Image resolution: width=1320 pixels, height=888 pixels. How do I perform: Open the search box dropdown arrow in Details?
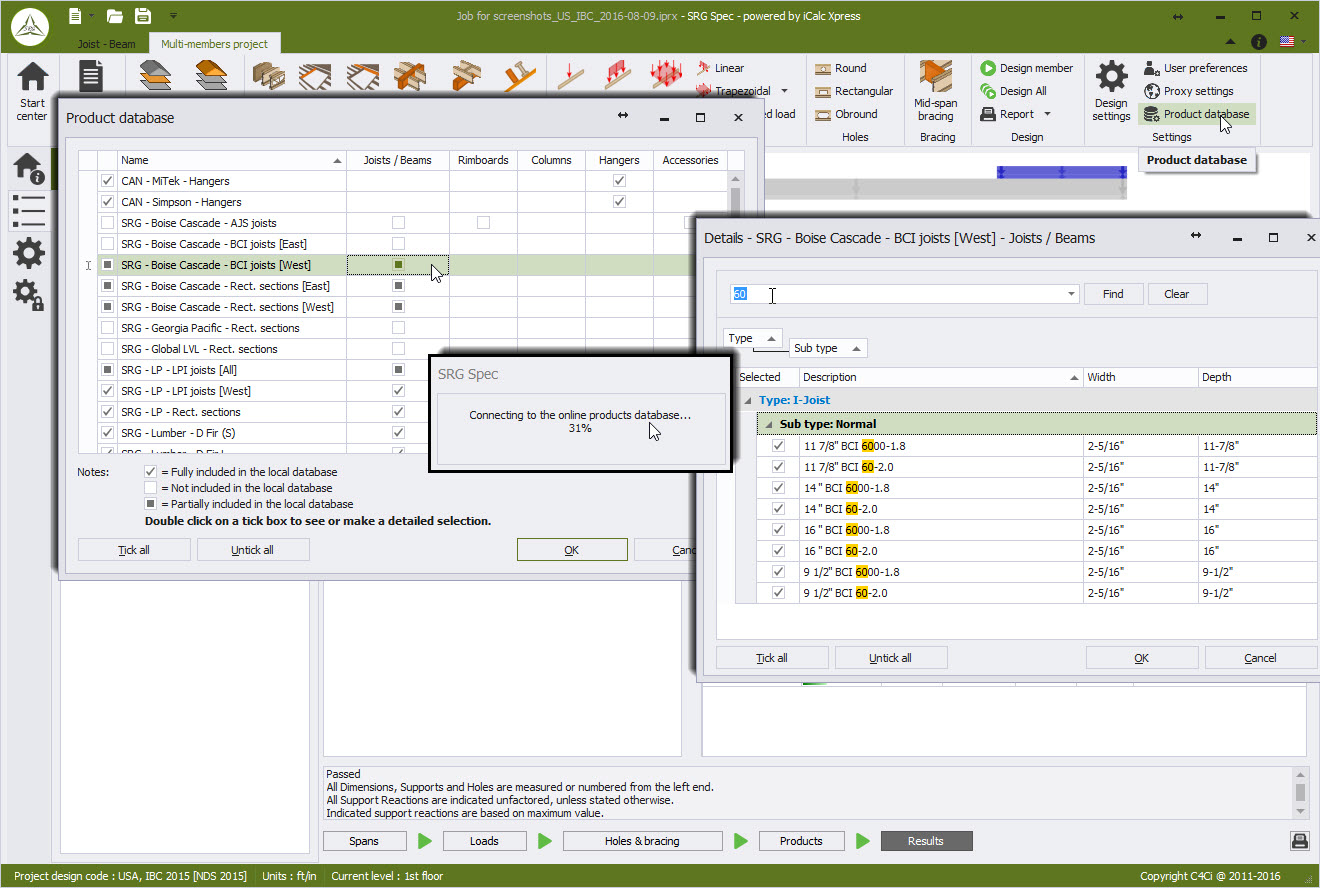pos(1071,294)
